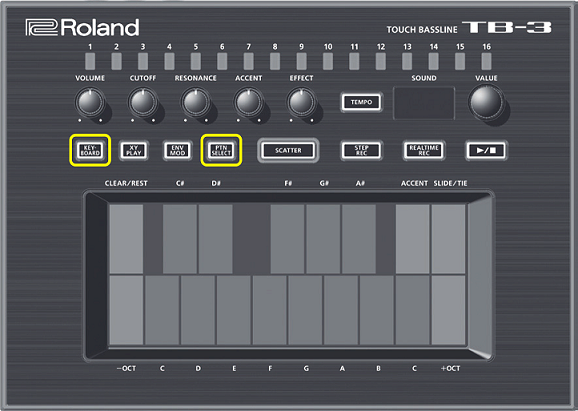Click the large VALUE knob
This screenshot has height=411, width=578.
click(x=487, y=102)
